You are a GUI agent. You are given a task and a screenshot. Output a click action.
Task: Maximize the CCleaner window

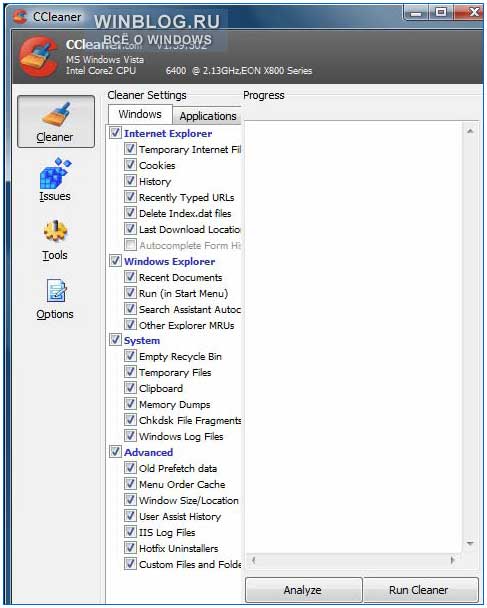(440, 12)
